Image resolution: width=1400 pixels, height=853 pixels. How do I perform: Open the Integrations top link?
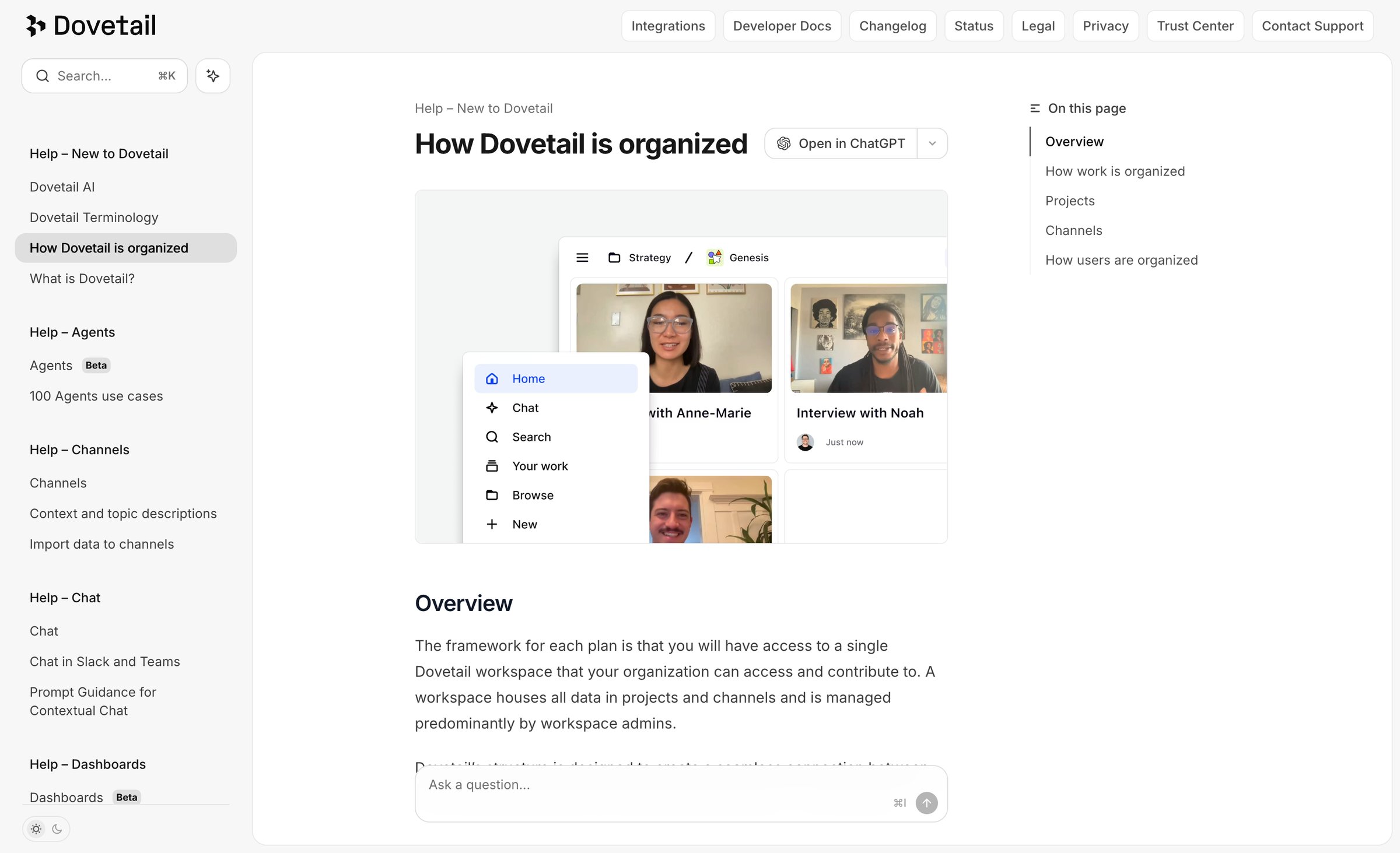tap(668, 26)
